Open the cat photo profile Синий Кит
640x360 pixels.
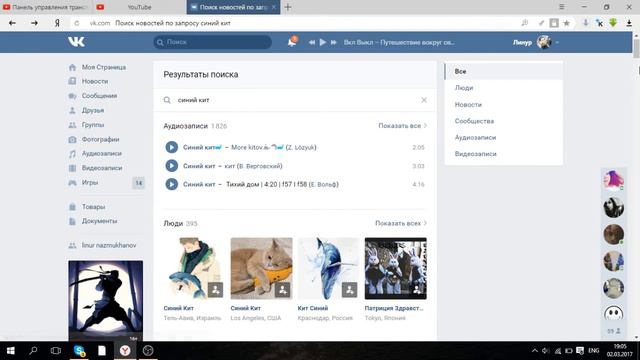pos(261,268)
